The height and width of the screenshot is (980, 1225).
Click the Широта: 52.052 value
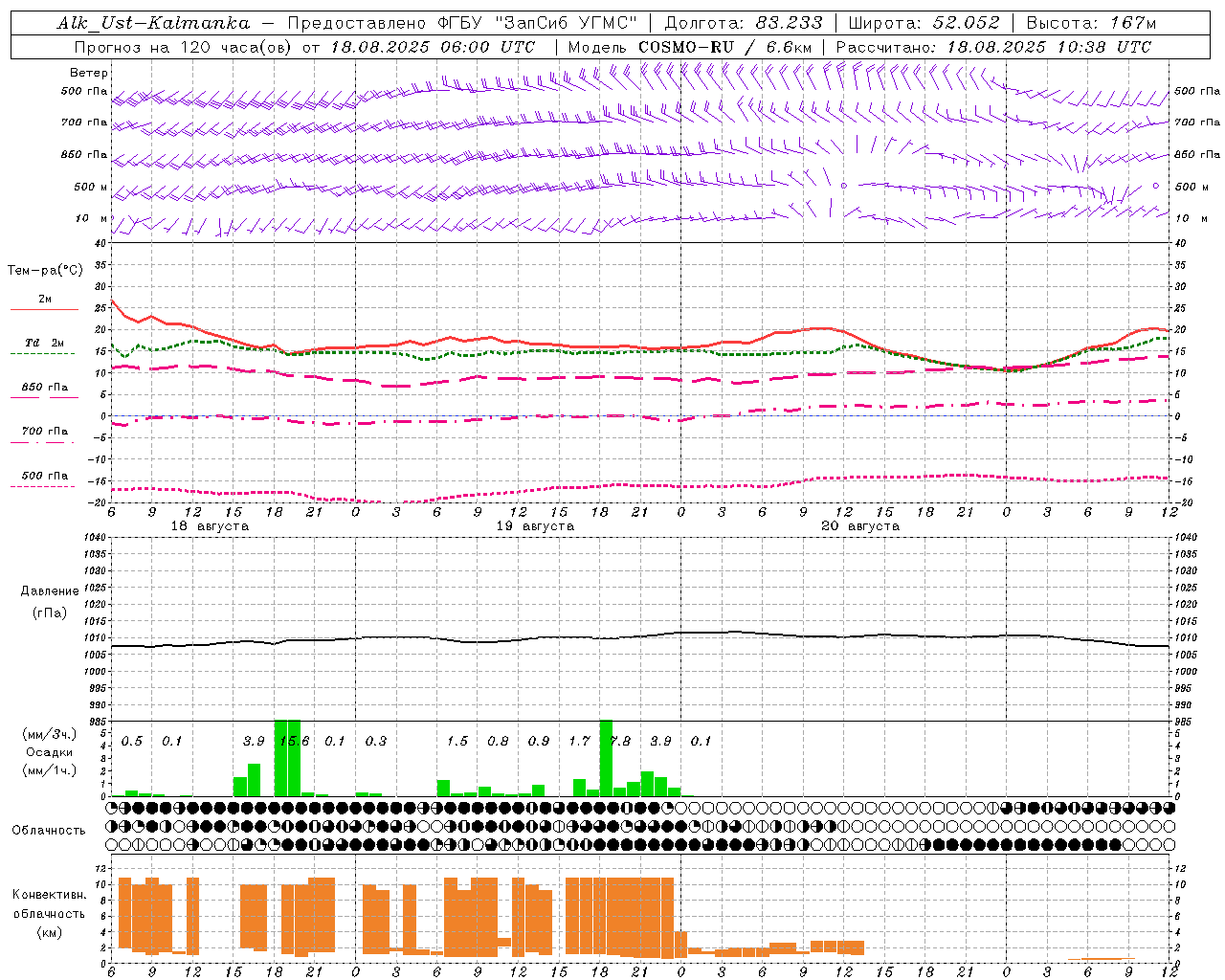point(924,23)
